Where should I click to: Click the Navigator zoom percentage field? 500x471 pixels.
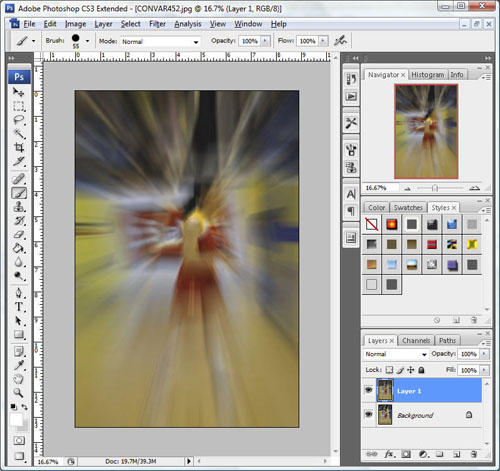[381, 188]
